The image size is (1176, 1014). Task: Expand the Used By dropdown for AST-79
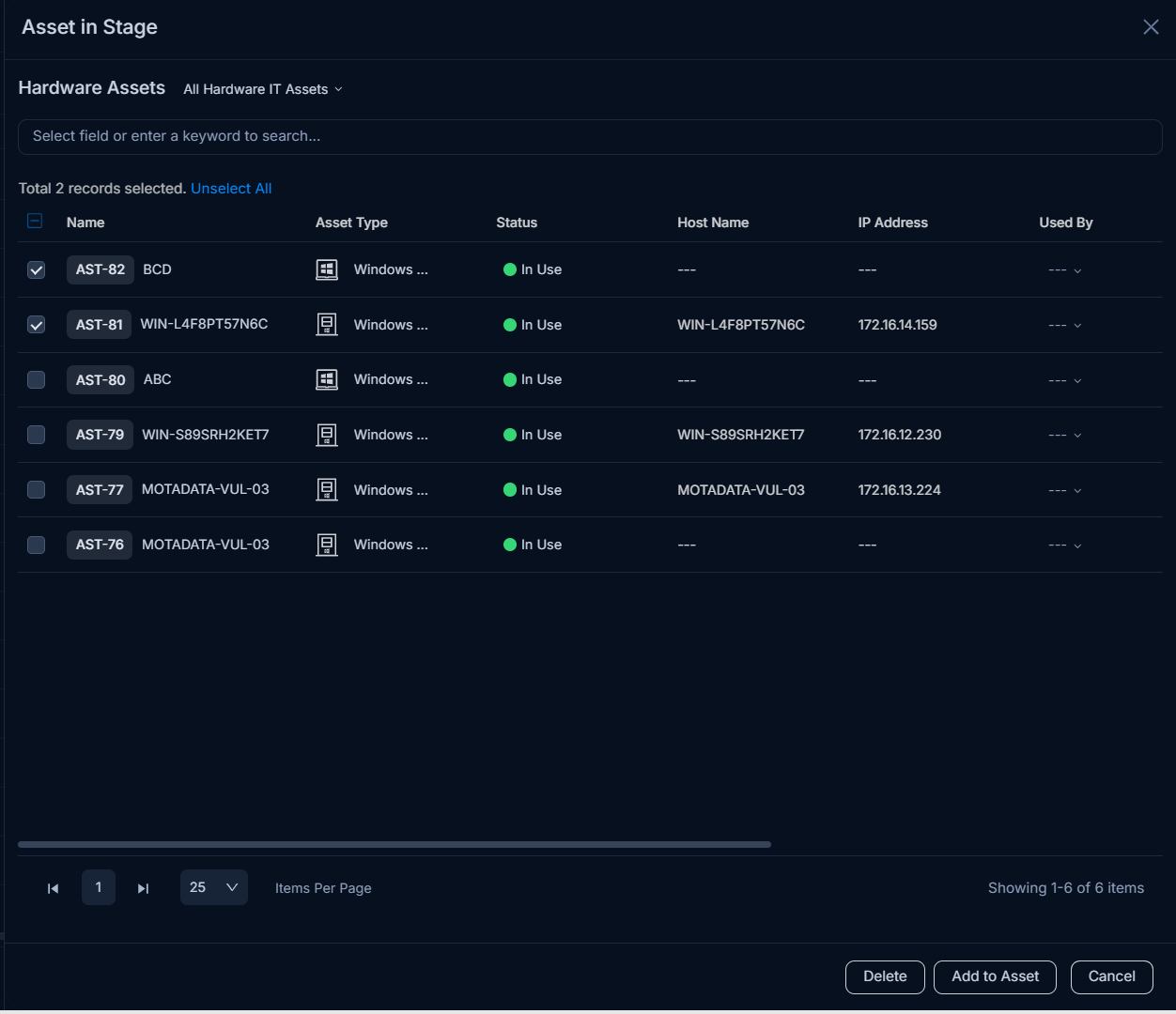(1065, 436)
